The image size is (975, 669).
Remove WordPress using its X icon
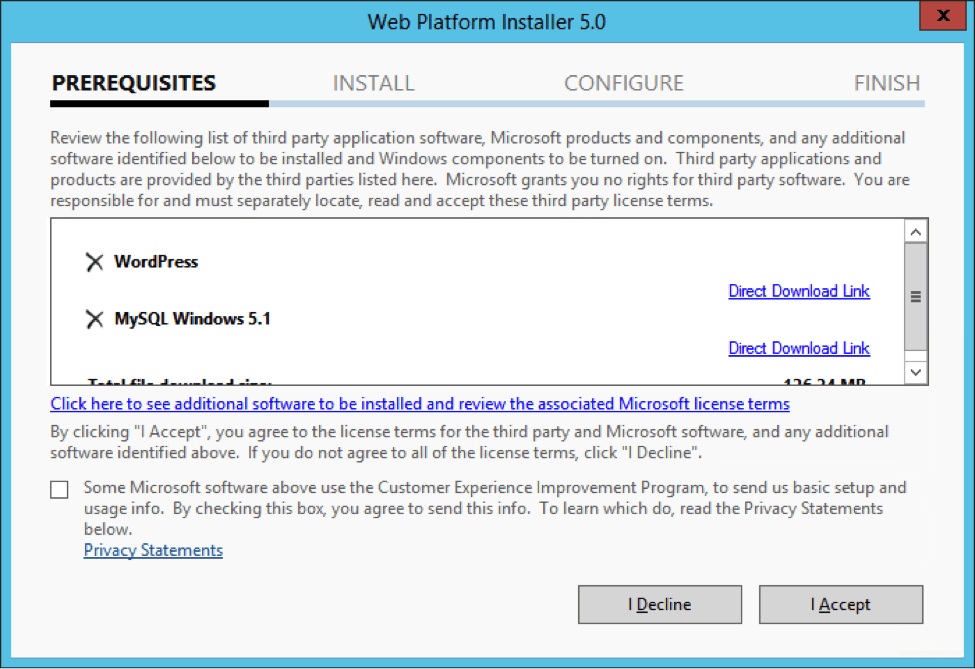pos(94,261)
